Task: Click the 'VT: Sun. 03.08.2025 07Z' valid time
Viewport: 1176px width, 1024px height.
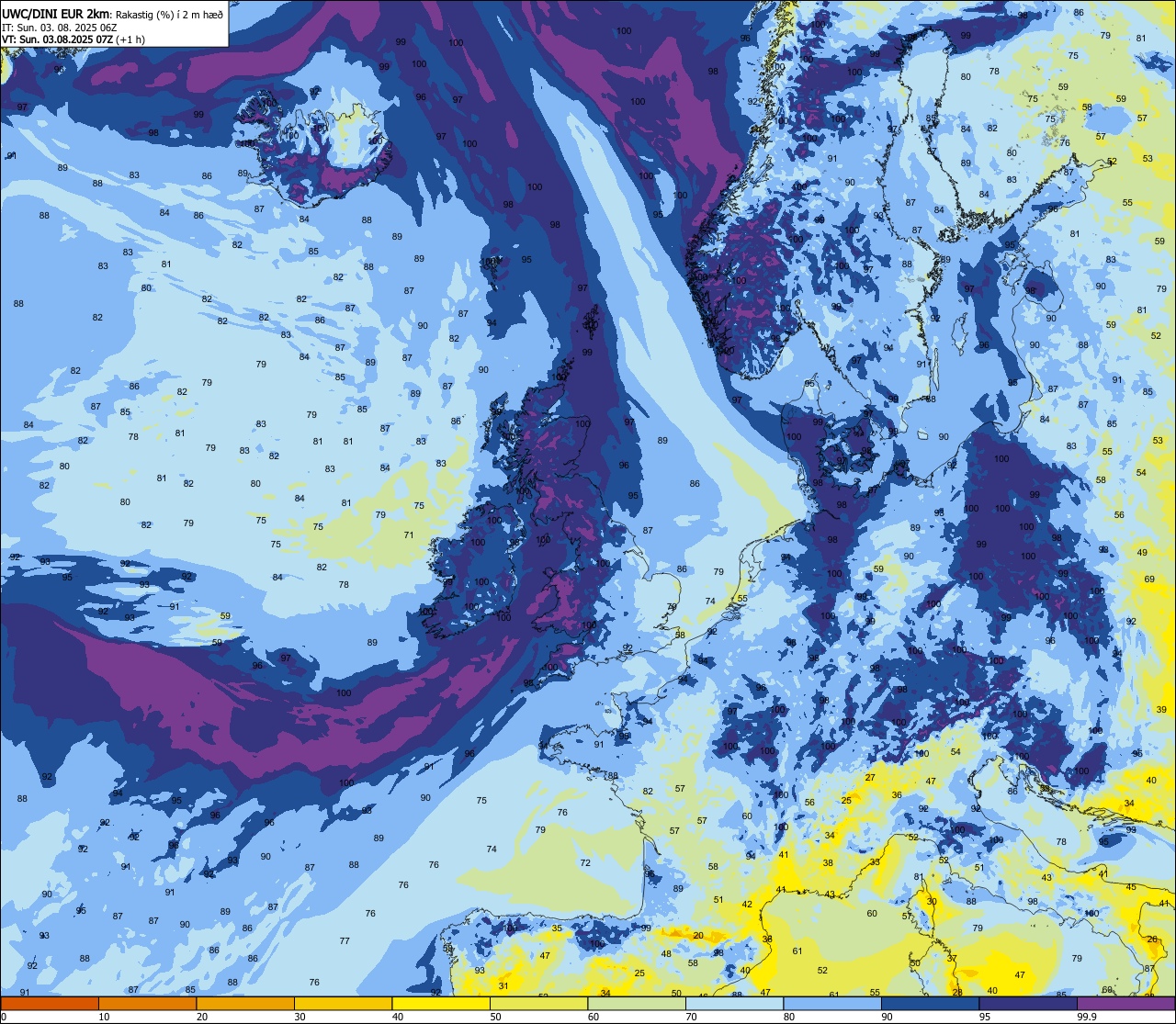Action: pyautogui.click(x=58, y=39)
